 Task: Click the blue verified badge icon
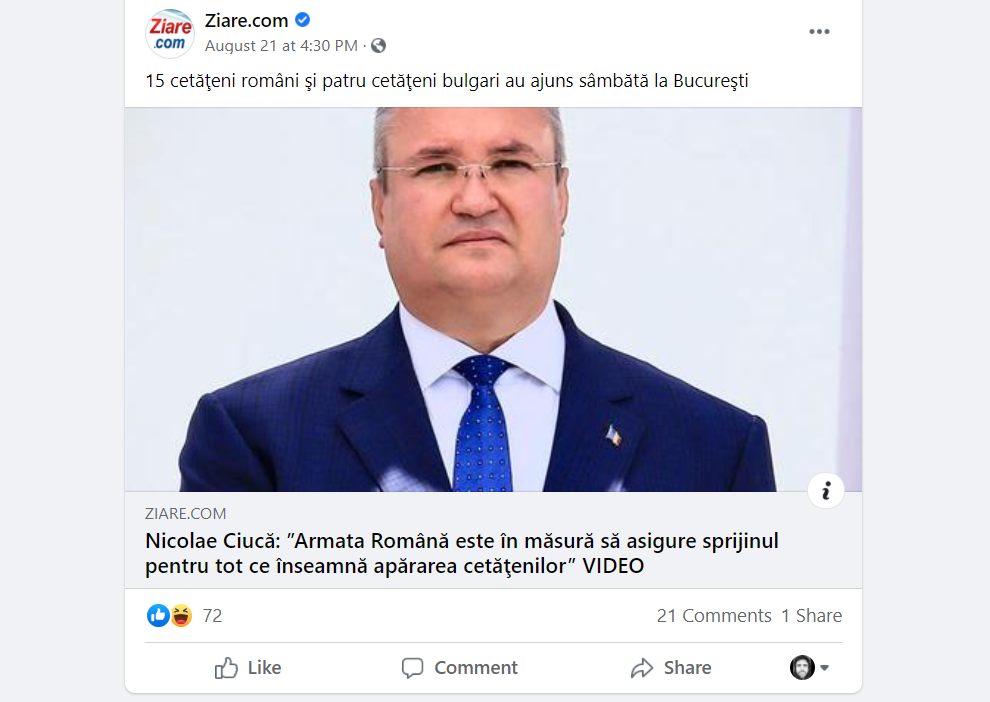303,20
